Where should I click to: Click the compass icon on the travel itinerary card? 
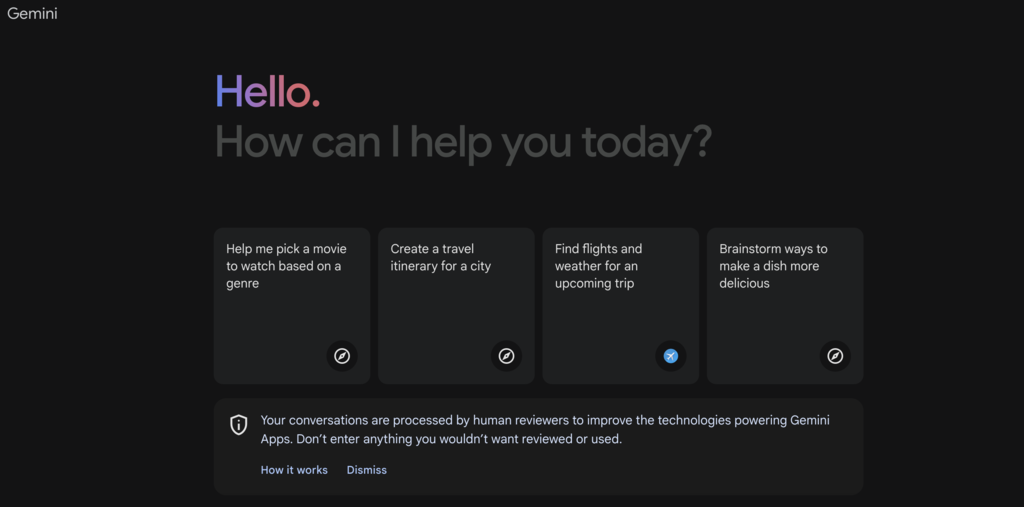[x=506, y=356]
